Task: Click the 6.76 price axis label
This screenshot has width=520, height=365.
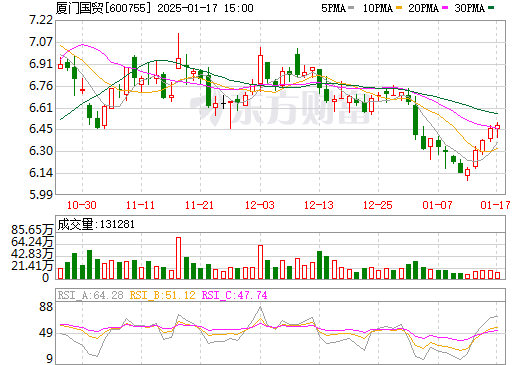Action: pos(41,86)
